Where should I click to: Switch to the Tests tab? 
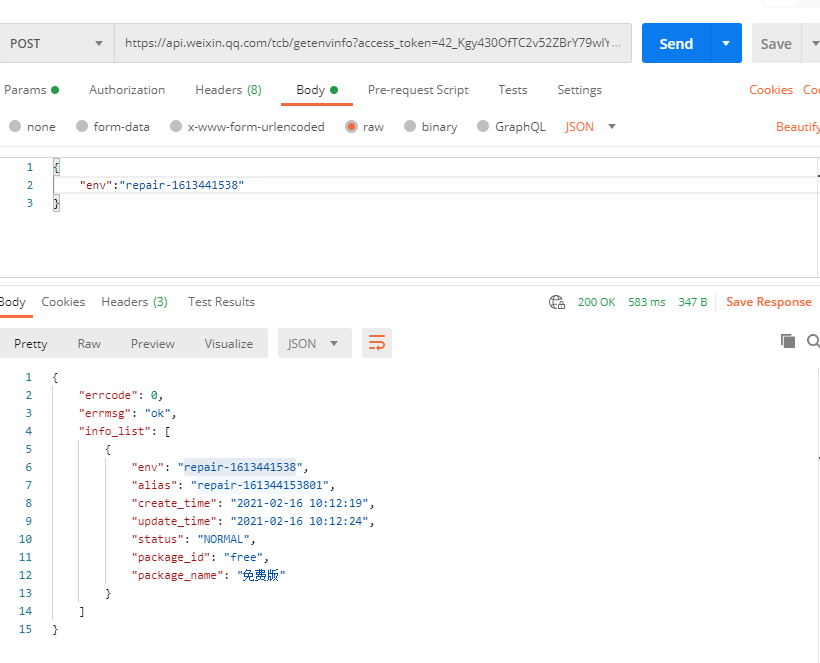pyautogui.click(x=512, y=90)
